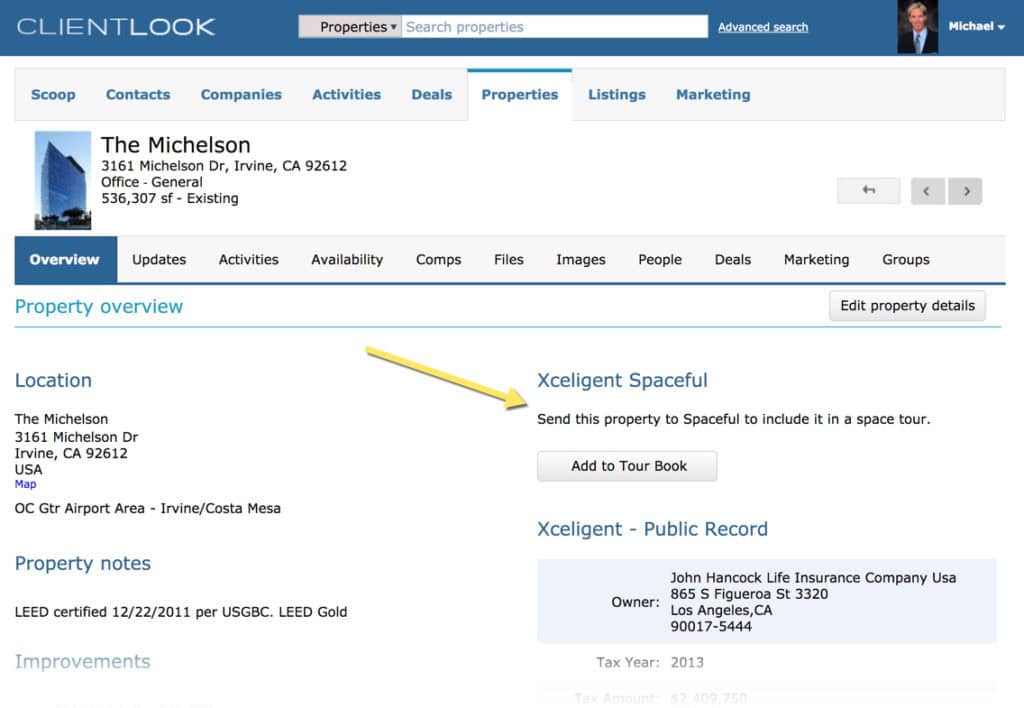Switch to the Availability sub-tab
Image resolution: width=1024 pixels, height=708 pixels.
347,259
